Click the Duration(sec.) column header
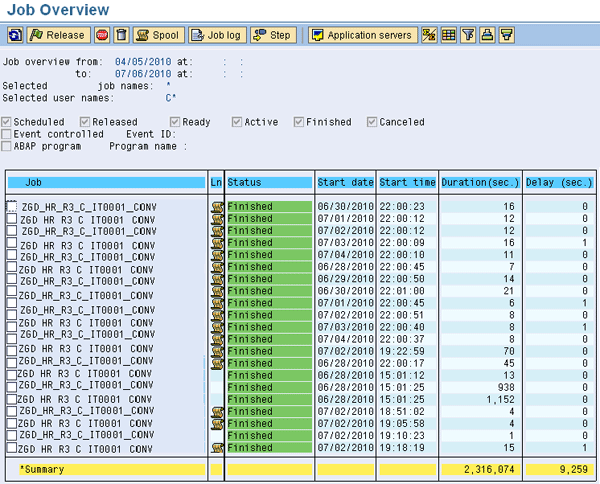 [480, 183]
